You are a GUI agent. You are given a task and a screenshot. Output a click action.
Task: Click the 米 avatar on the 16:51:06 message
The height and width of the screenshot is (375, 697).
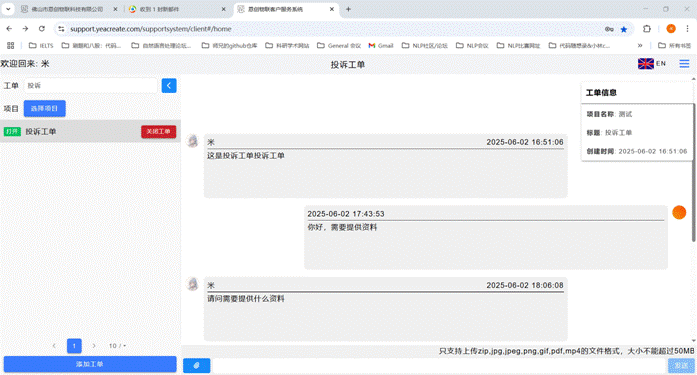click(192, 141)
